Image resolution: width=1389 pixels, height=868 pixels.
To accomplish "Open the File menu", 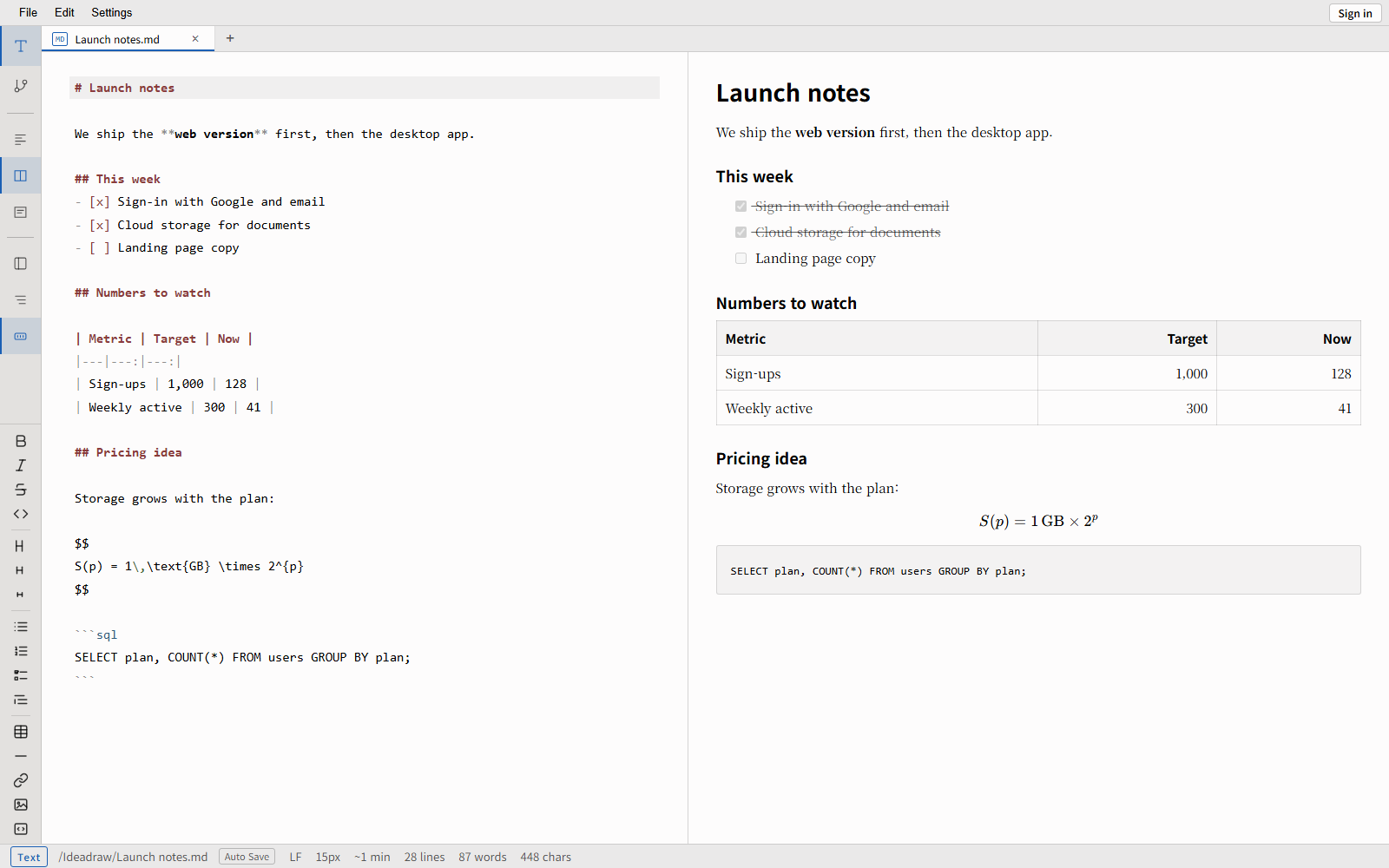I will pyautogui.click(x=28, y=12).
